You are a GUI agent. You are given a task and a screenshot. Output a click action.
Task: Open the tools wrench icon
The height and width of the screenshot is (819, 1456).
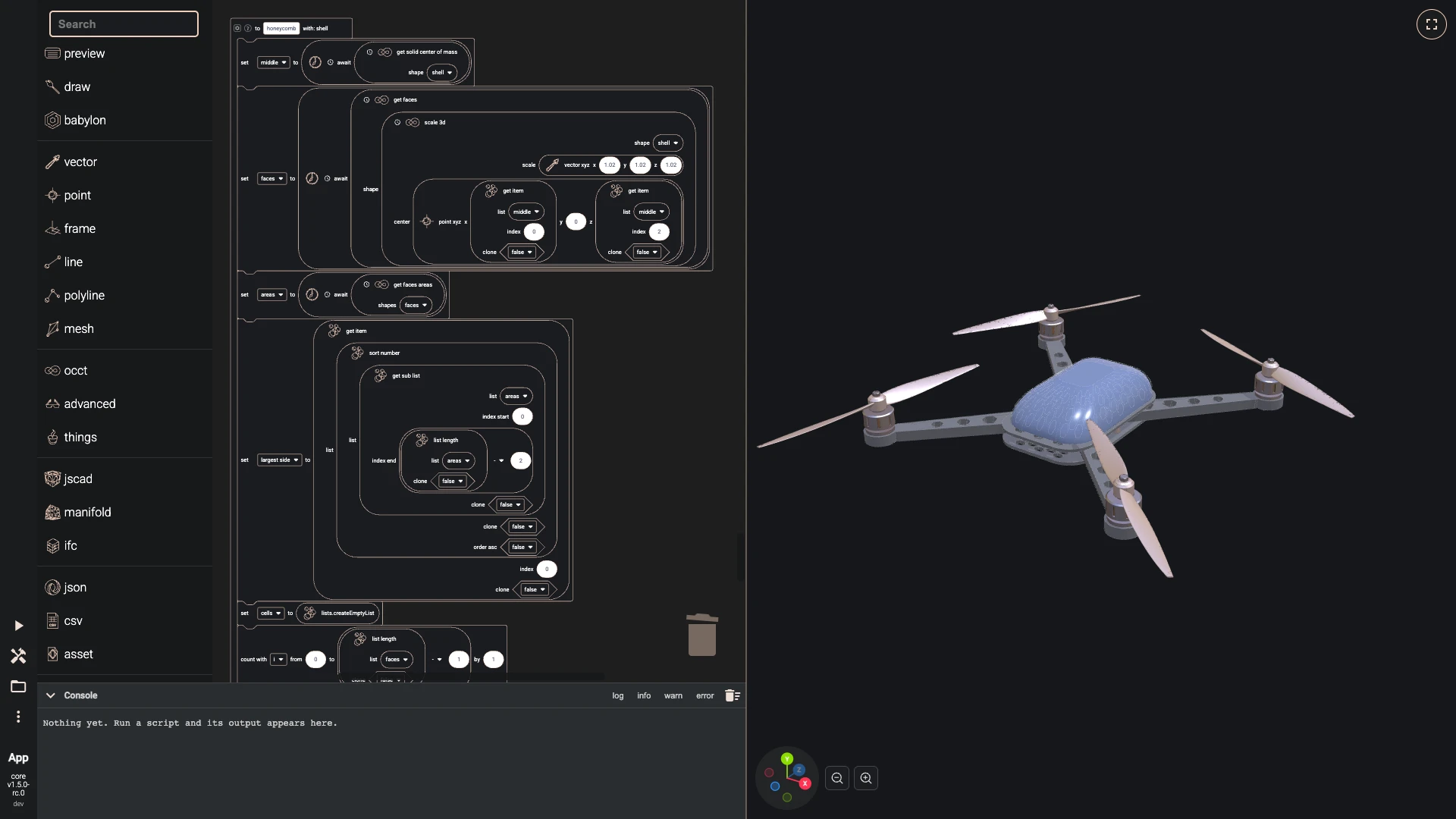[x=18, y=656]
